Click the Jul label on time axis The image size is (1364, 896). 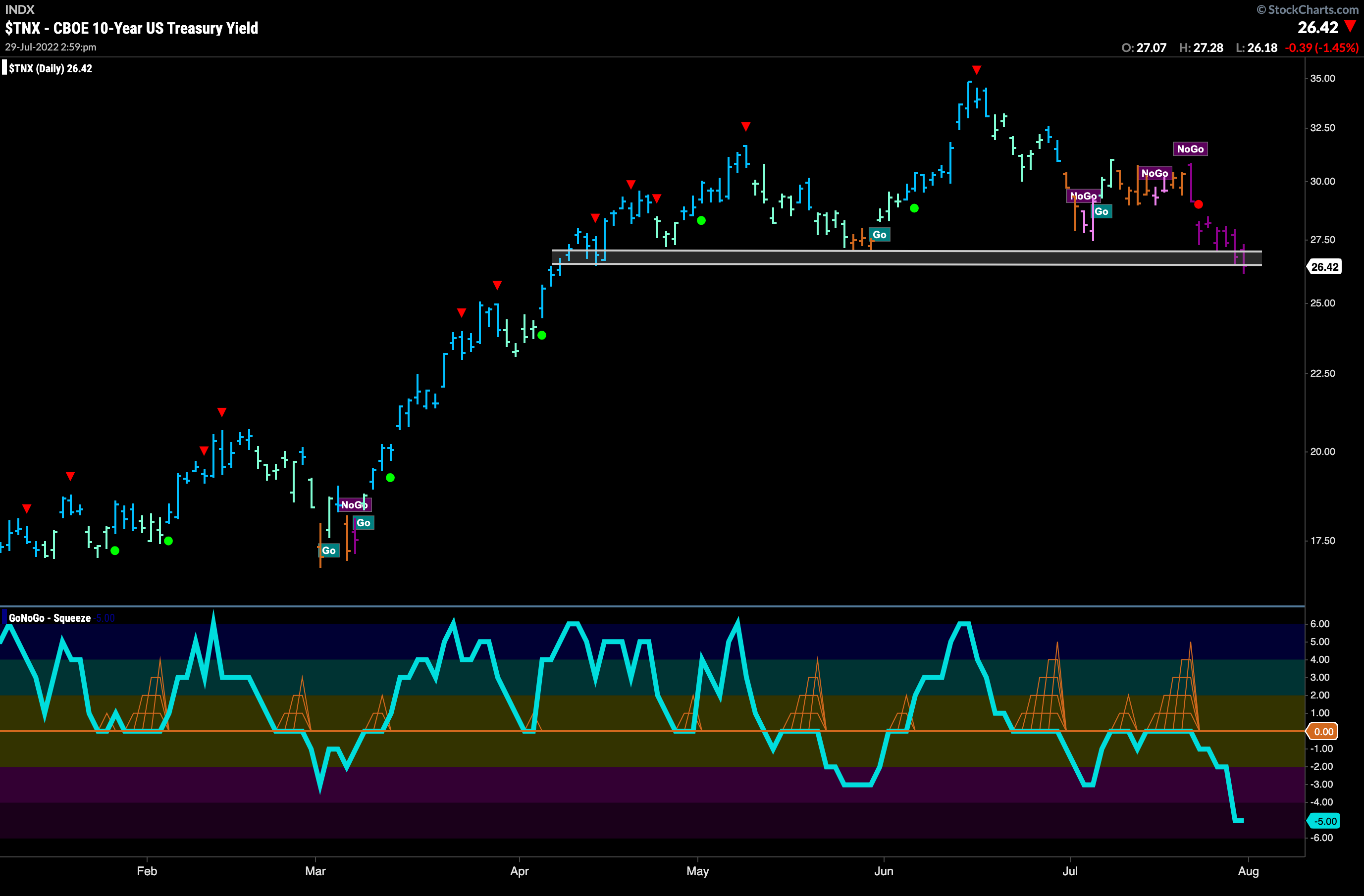click(1069, 871)
